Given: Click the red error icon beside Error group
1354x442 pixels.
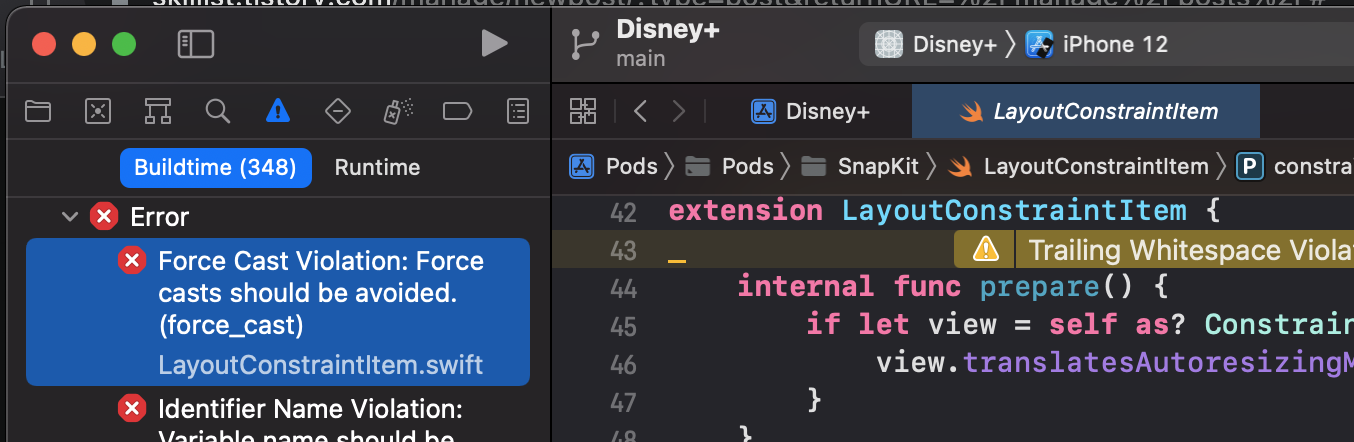Looking at the screenshot, I should (104, 216).
